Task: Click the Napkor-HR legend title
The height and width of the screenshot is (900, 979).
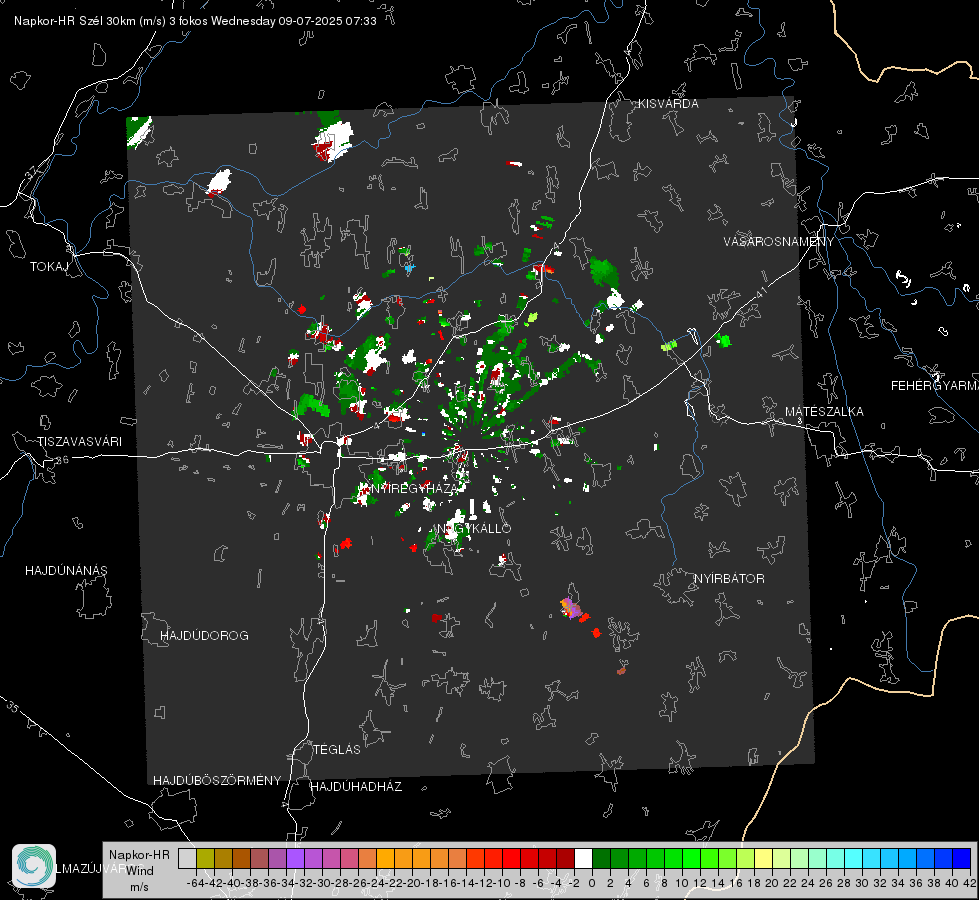Action: pyautogui.click(x=139, y=855)
